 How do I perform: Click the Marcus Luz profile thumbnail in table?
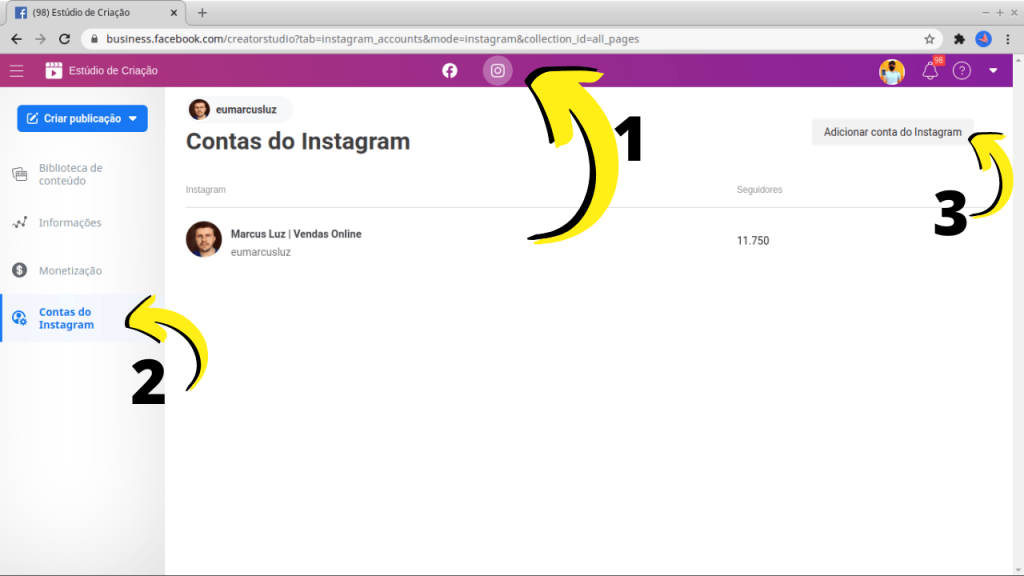pos(204,239)
